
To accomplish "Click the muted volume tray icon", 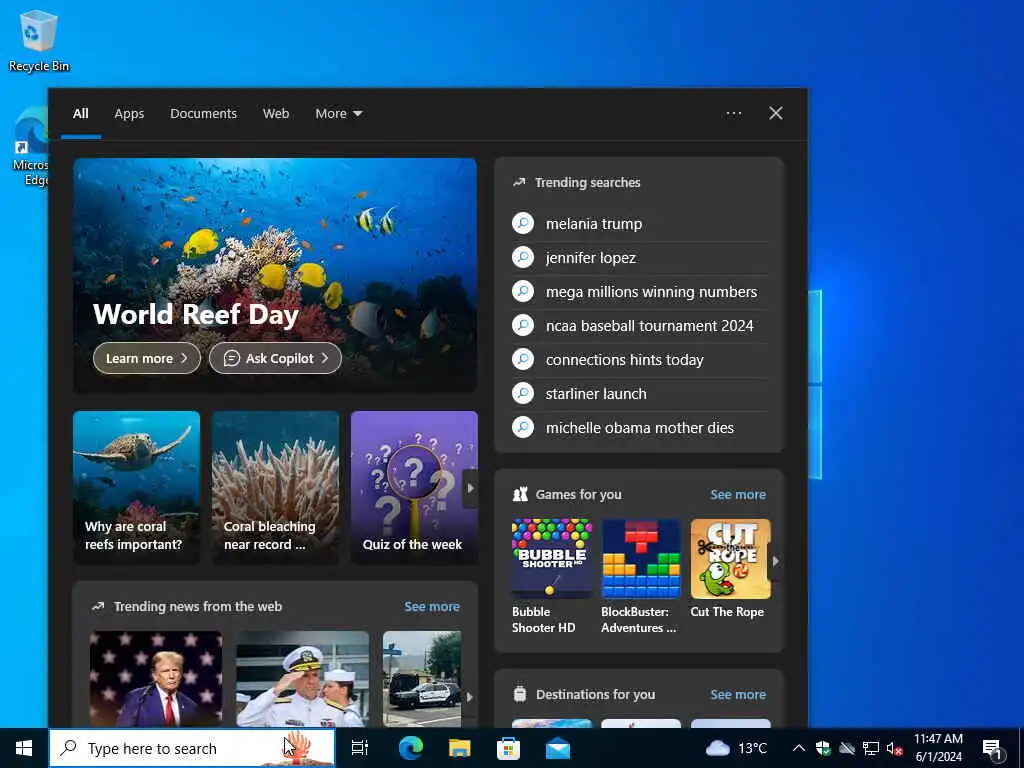I will tap(894, 748).
